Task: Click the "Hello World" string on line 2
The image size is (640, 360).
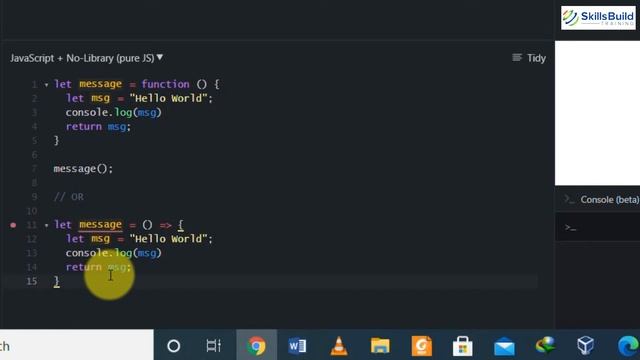Action: point(168,98)
